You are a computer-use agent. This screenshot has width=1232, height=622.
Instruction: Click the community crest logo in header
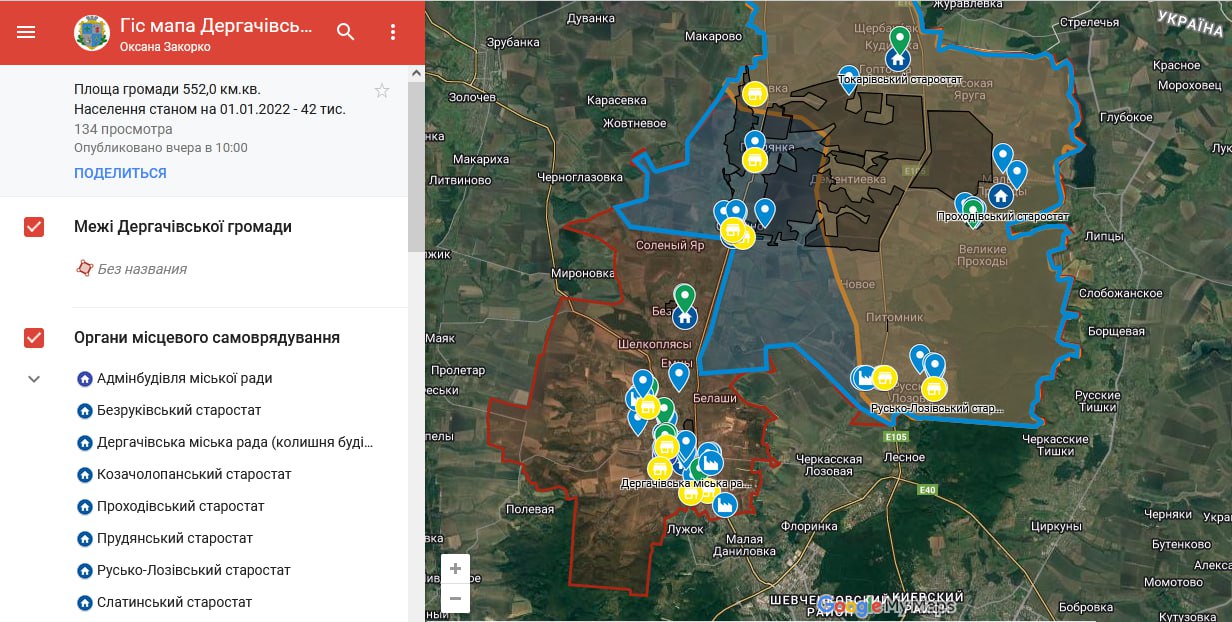click(92, 32)
